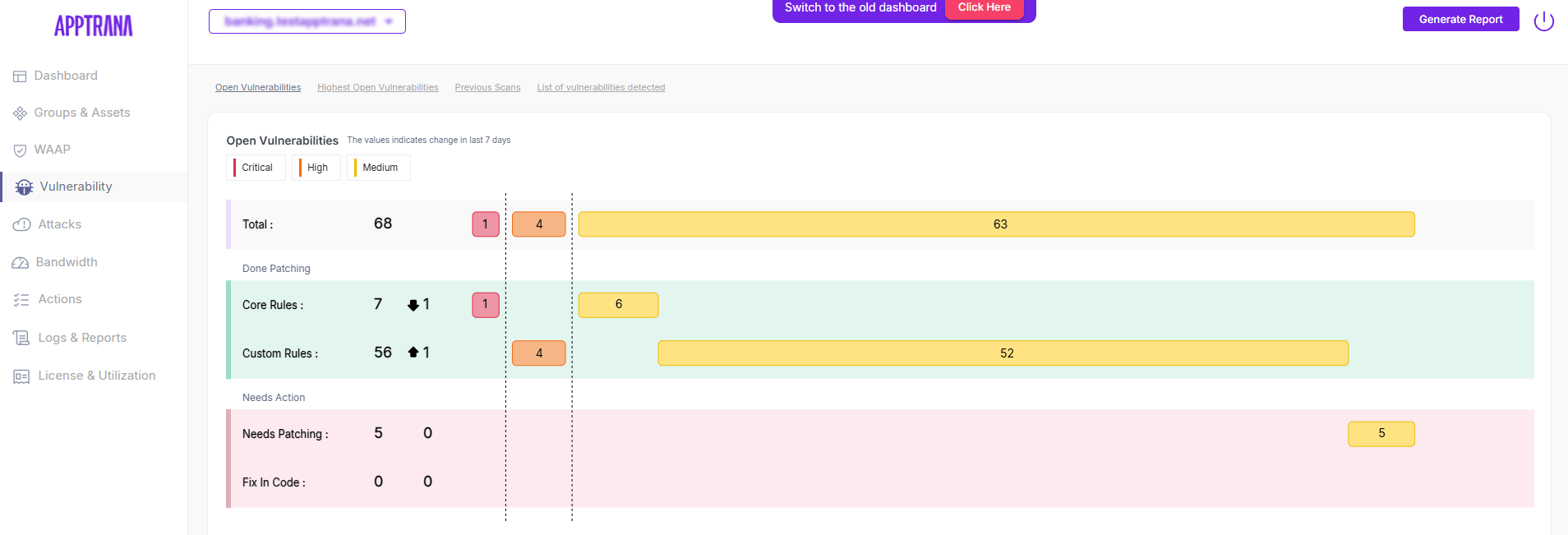Open Actions menu item
The height and width of the screenshot is (535, 1568).
click(60, 299)
